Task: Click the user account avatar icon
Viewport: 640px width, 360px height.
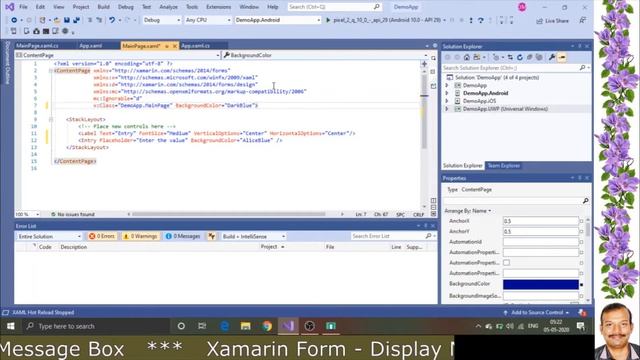Action: (x=522, y=7)
